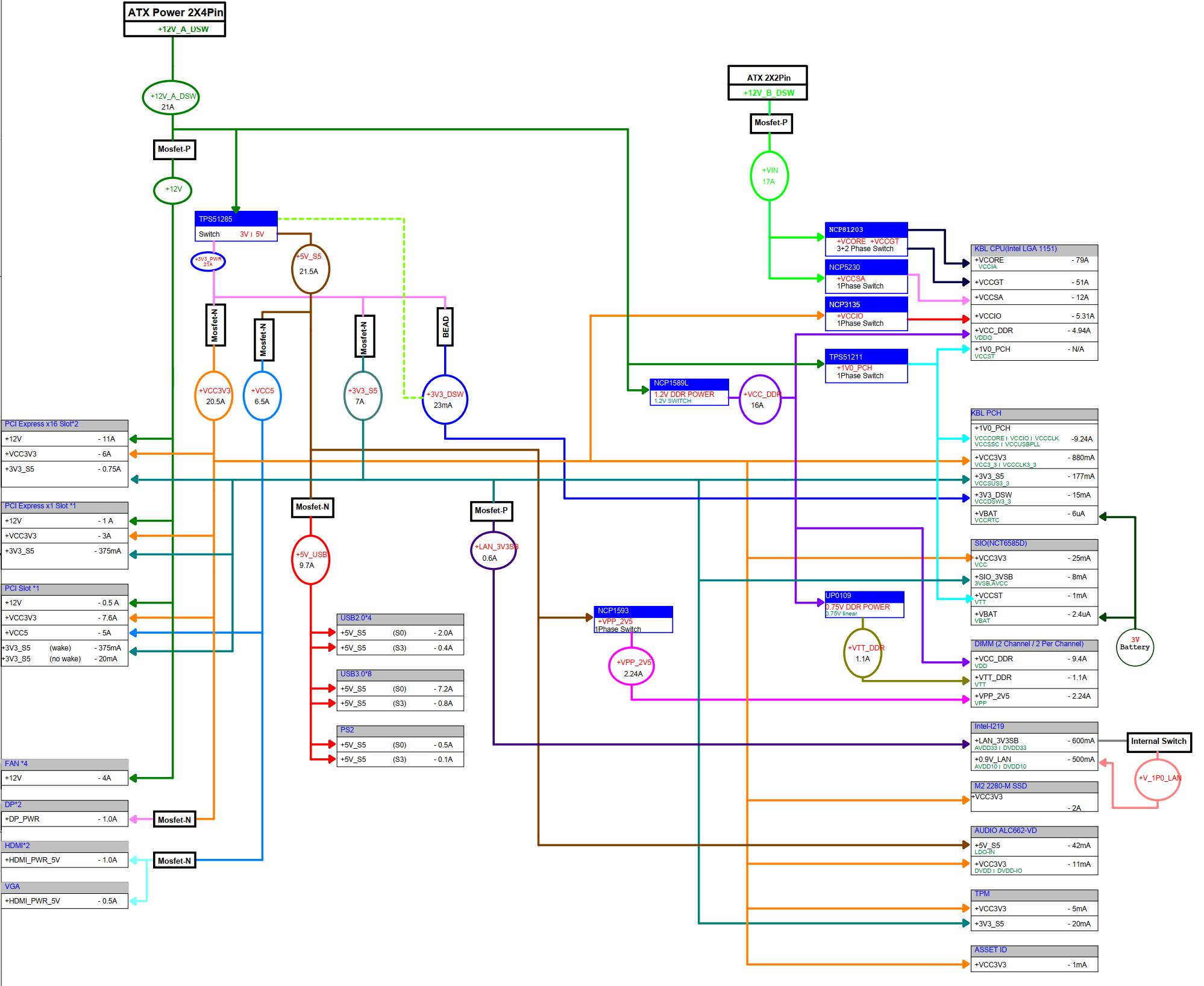Select the HDMI*2 header
Viewport: 1204px width, 986px height.
[x=64, y=846]
